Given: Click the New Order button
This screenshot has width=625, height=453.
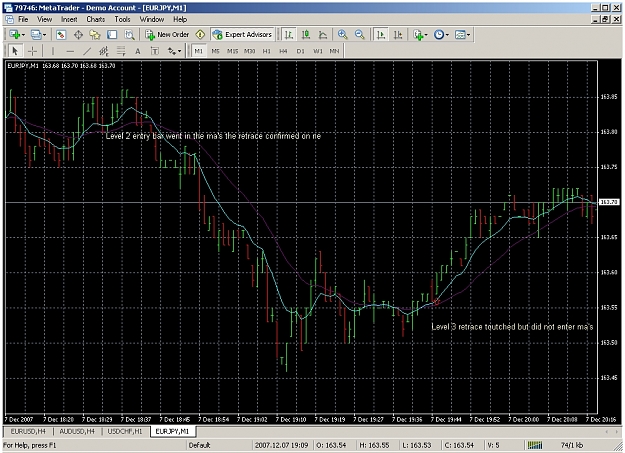Looking at the screenshot, I should pyautogui.click(x=167, y=35).
